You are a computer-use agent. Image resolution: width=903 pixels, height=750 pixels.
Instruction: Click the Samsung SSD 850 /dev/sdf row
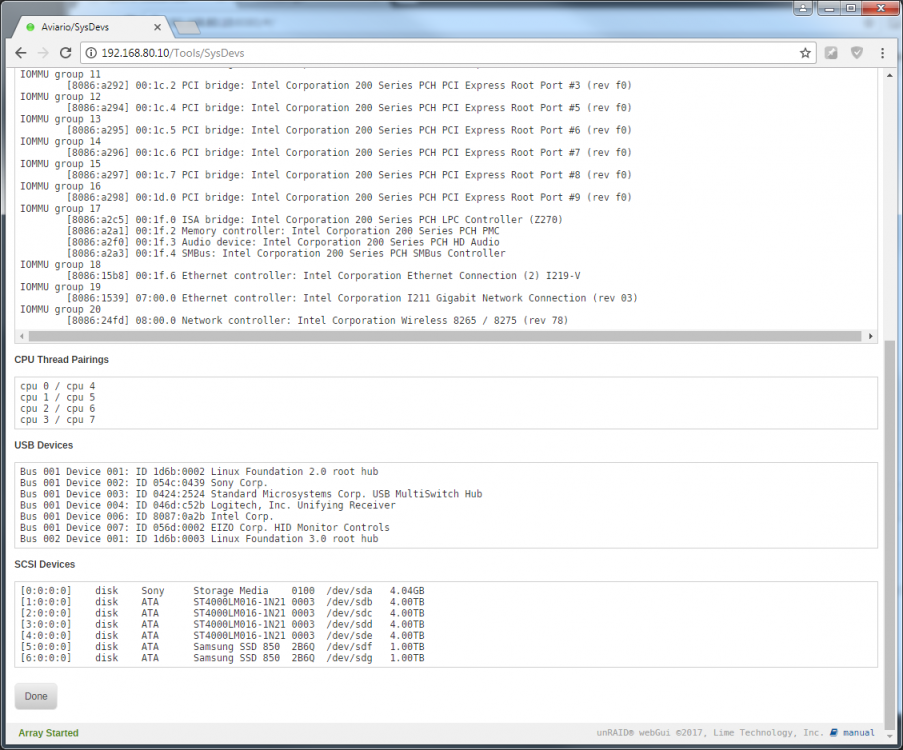(x=222, y=647)
